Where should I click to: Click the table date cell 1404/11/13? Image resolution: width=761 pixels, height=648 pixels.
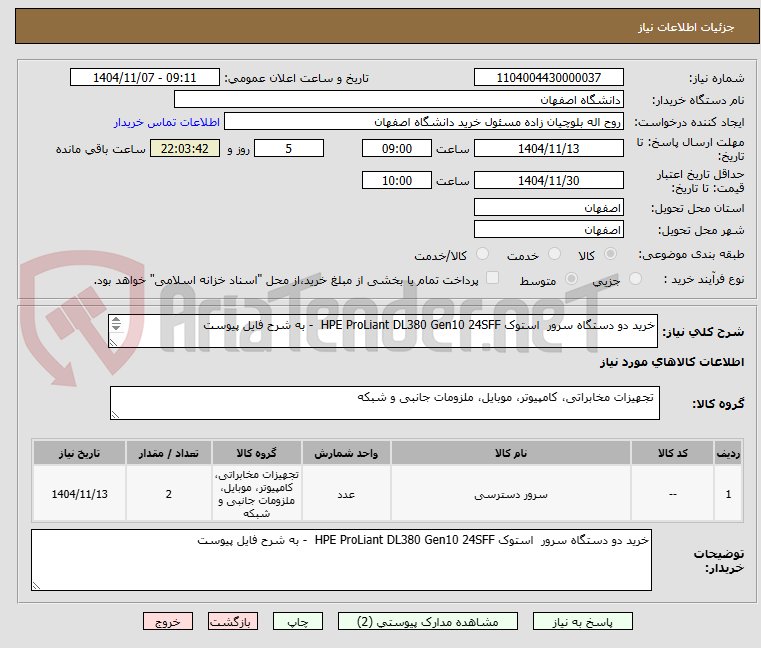pyautogui.click(x=80, y=494)
